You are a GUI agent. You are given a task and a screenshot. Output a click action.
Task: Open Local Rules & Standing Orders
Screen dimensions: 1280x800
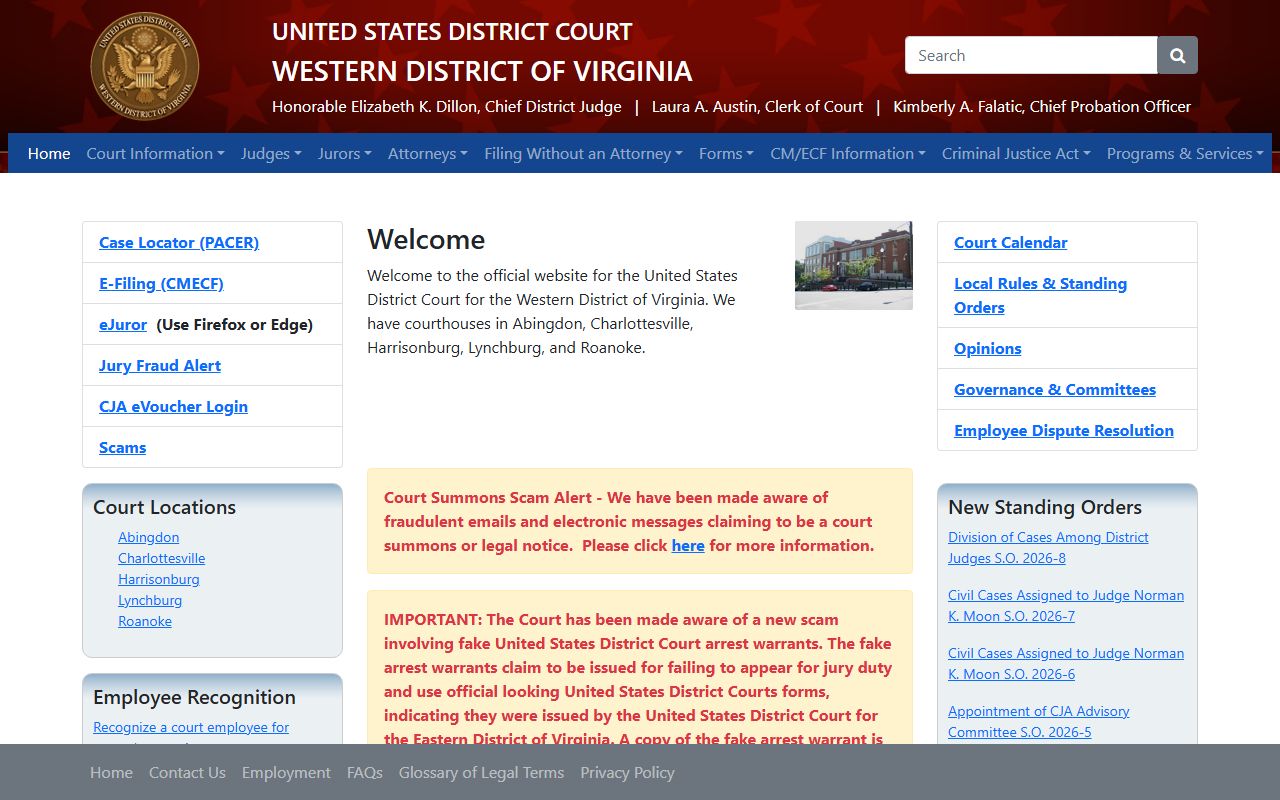pos(1040,295)
